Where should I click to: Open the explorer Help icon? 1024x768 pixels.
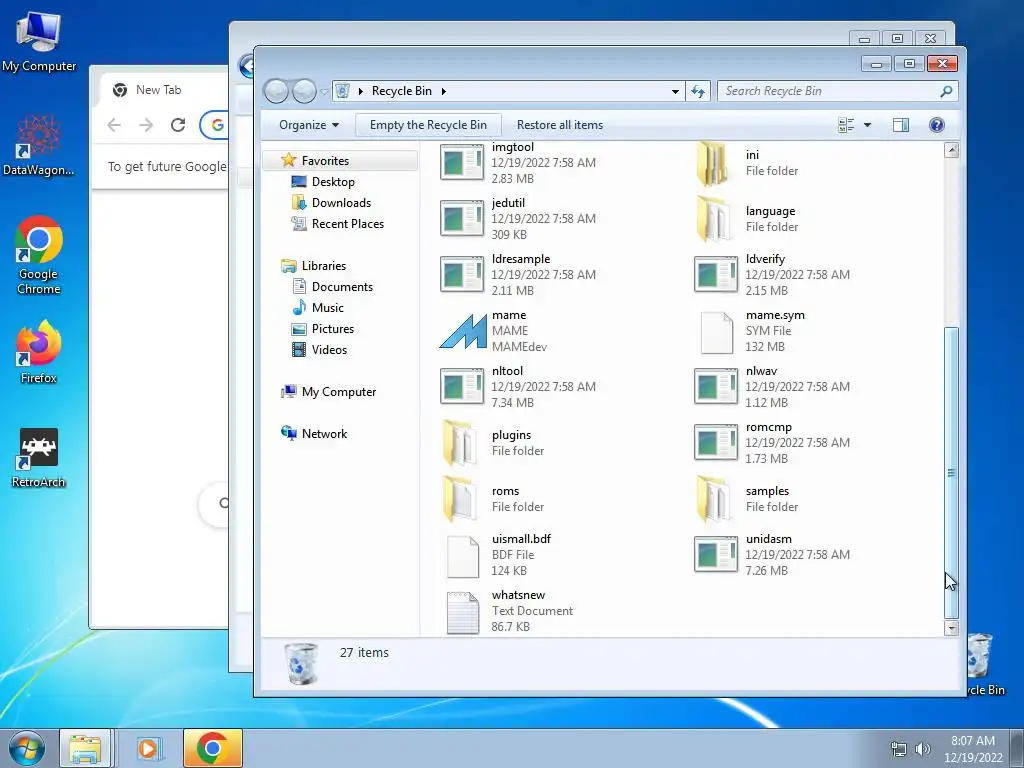[x=936, y=125]
